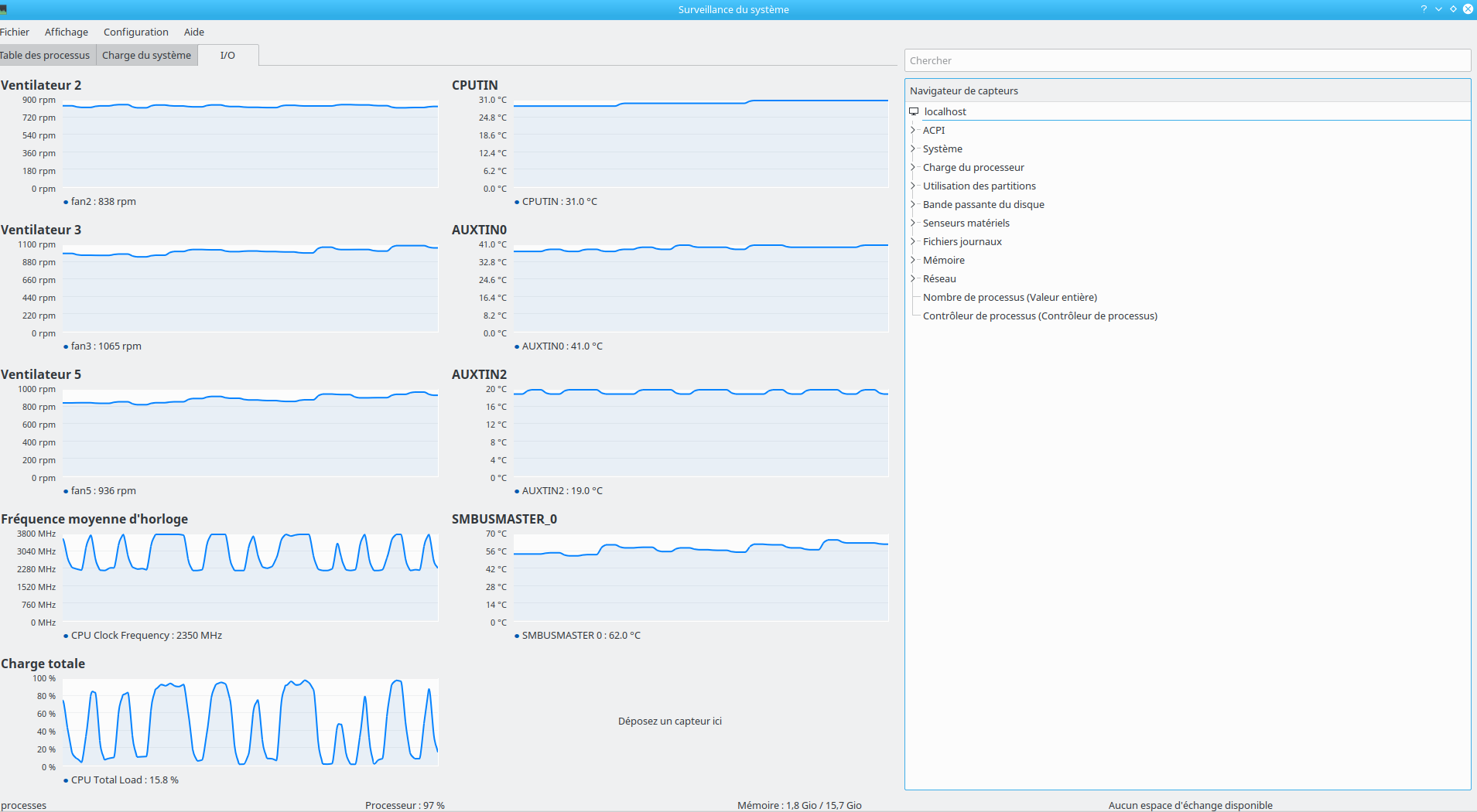Click the Chercher search field
The width and height of the screenshot is (1477, 812).
[x=1188, y=60]
